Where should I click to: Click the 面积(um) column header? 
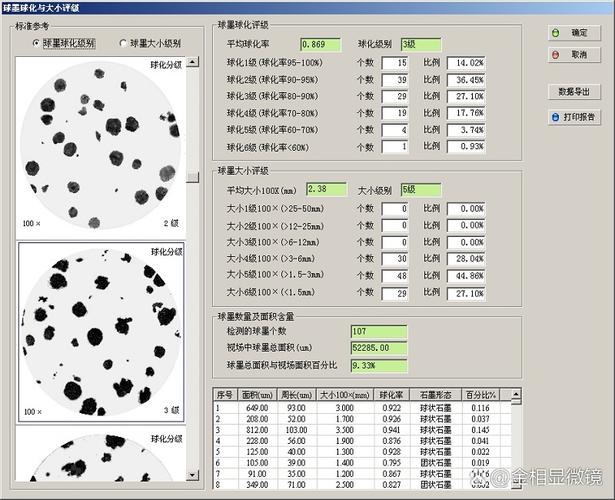[x=258, y=395]
